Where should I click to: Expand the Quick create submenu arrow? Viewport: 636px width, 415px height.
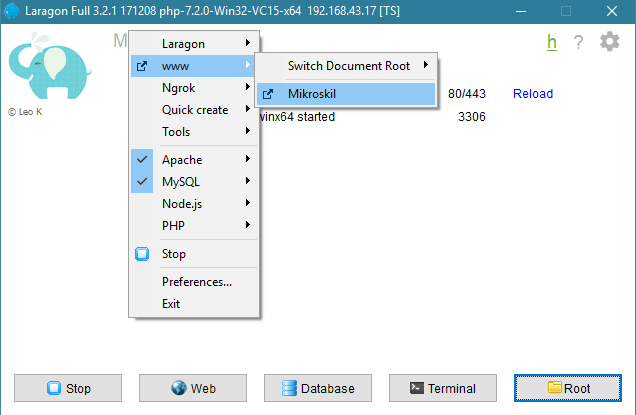(247, 108)
